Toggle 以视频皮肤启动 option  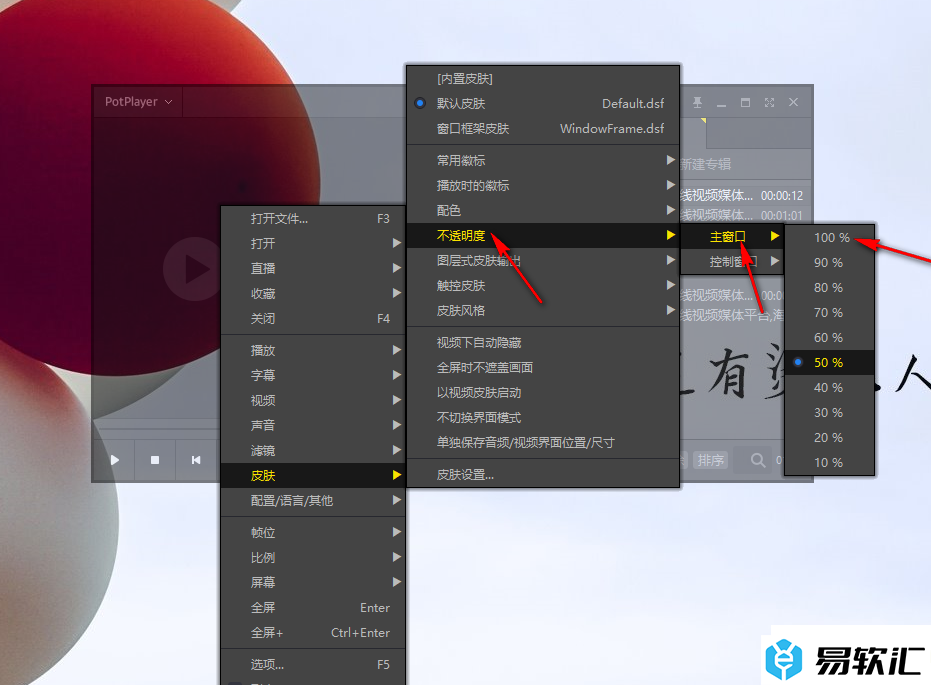pos(543,392)
